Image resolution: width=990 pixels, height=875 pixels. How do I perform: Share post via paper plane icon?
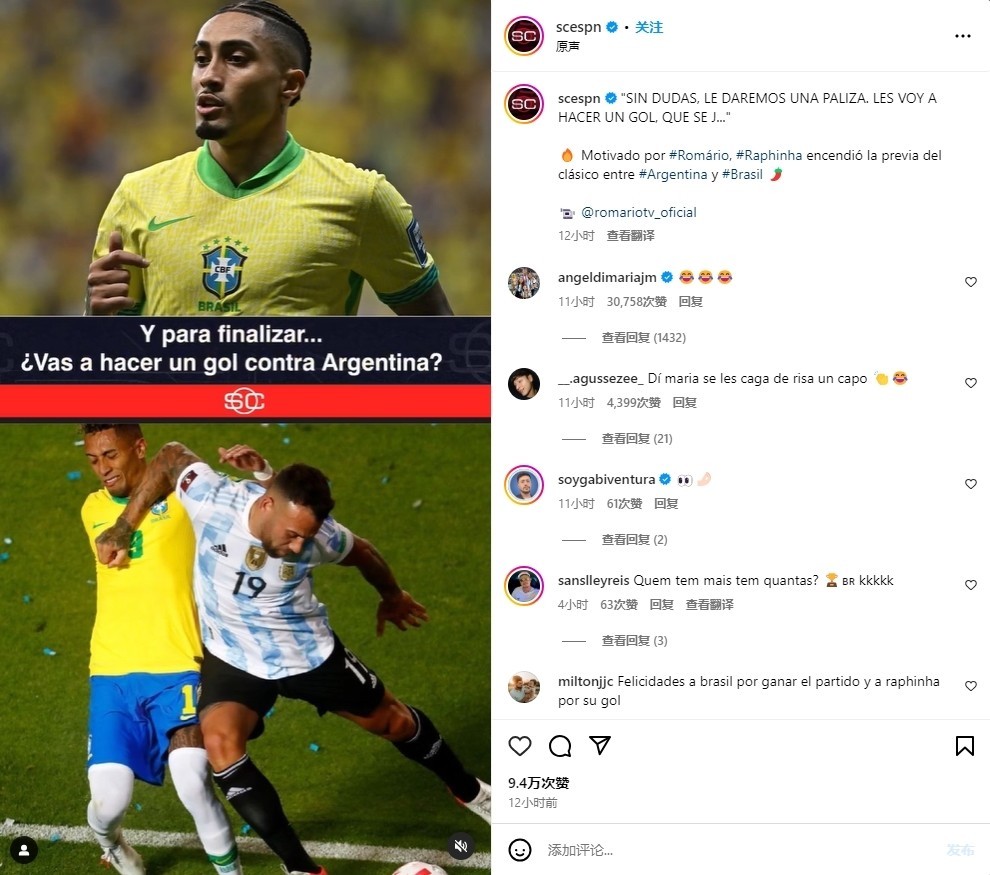[600, 745]
